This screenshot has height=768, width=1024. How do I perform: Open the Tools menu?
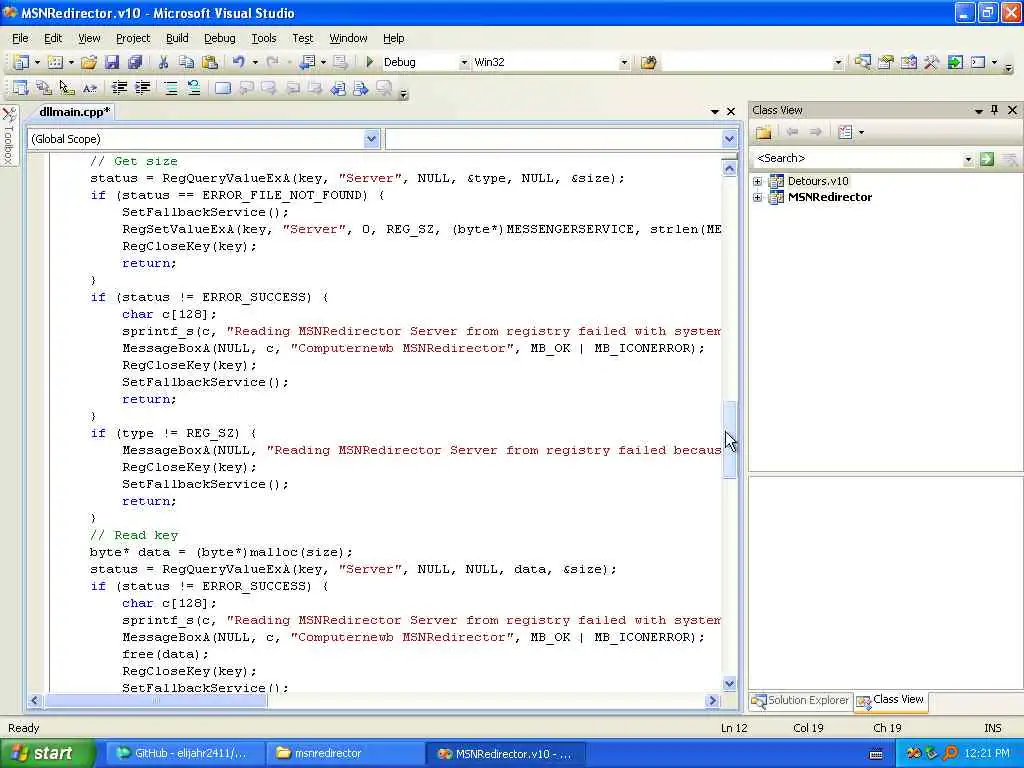264,38
